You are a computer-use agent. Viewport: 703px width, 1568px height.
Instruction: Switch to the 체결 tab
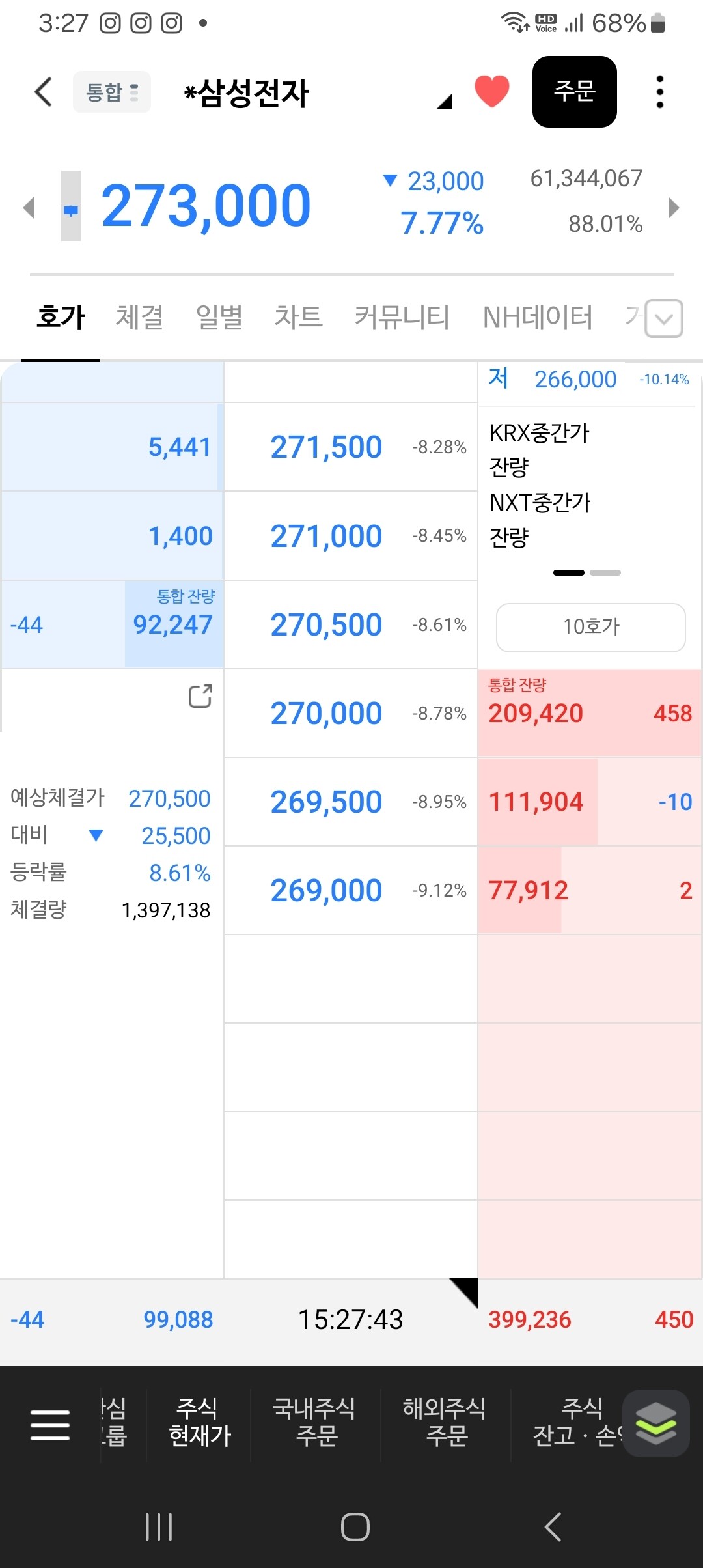click(x=139, y=317)
